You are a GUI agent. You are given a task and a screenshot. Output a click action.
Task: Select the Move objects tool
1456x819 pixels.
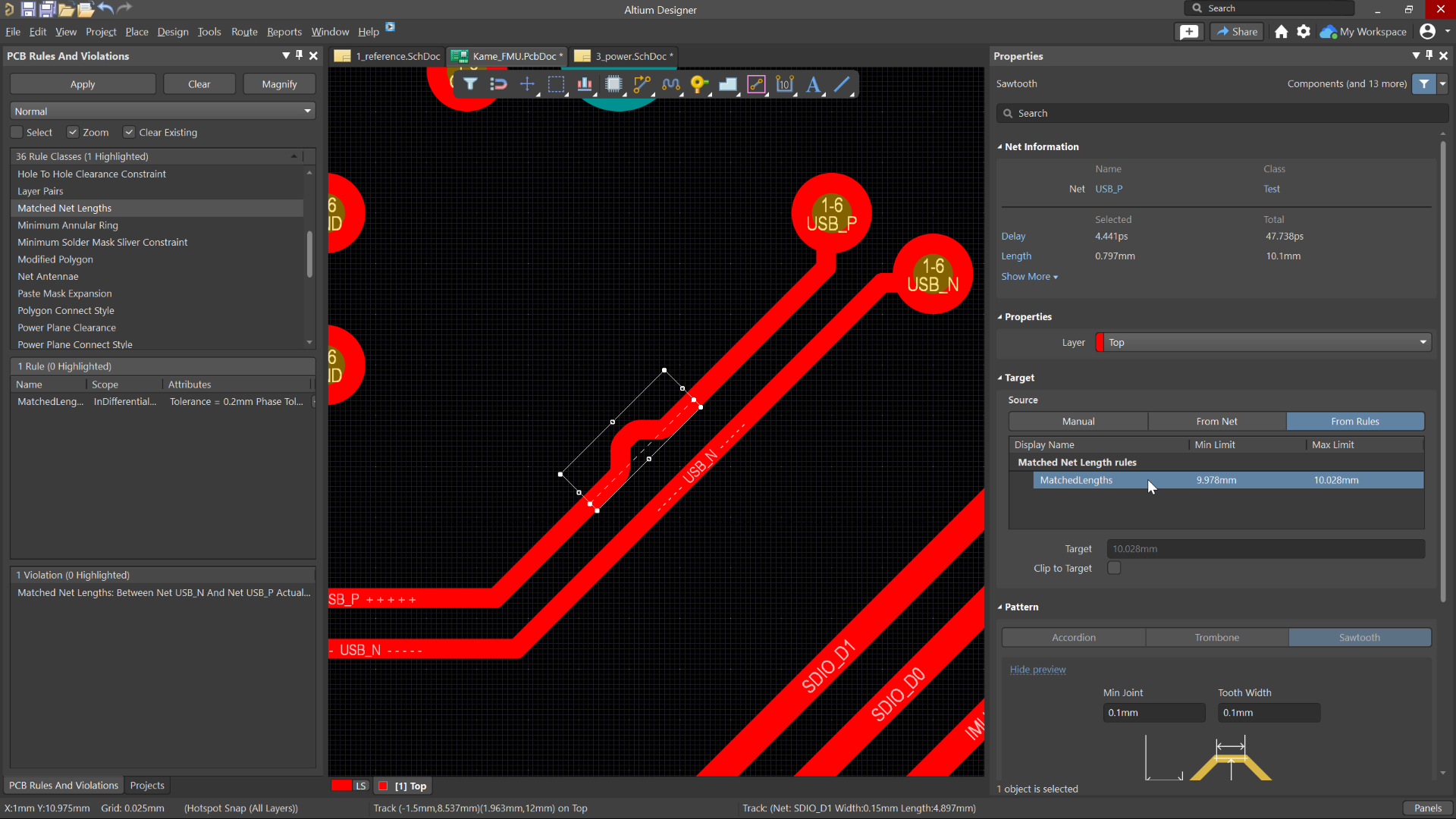pyautogui.click(x=527, y=84)
